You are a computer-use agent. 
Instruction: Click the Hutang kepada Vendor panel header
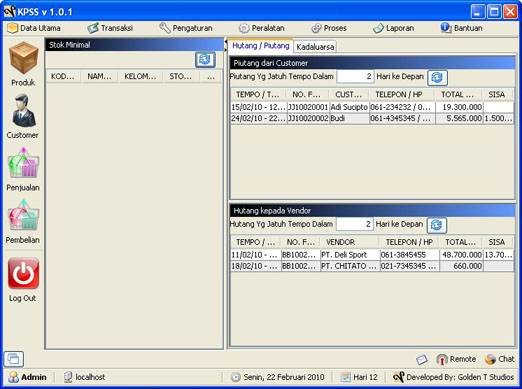[x=372, y=211]
